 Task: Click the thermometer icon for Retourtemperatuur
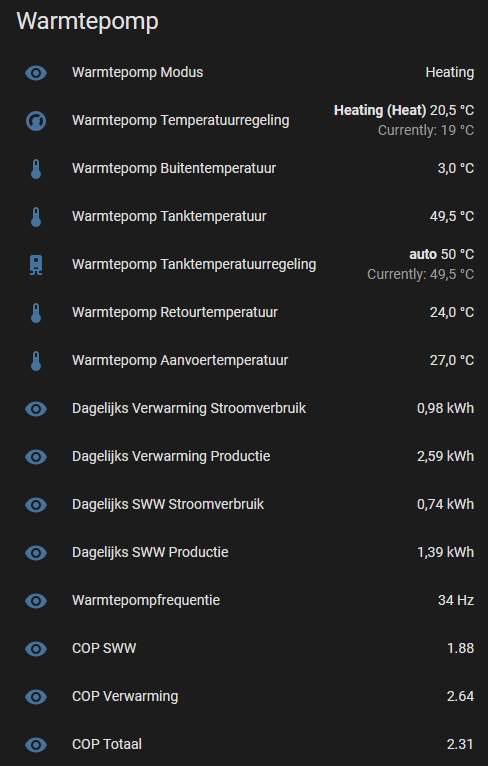[x=36, y=313]
